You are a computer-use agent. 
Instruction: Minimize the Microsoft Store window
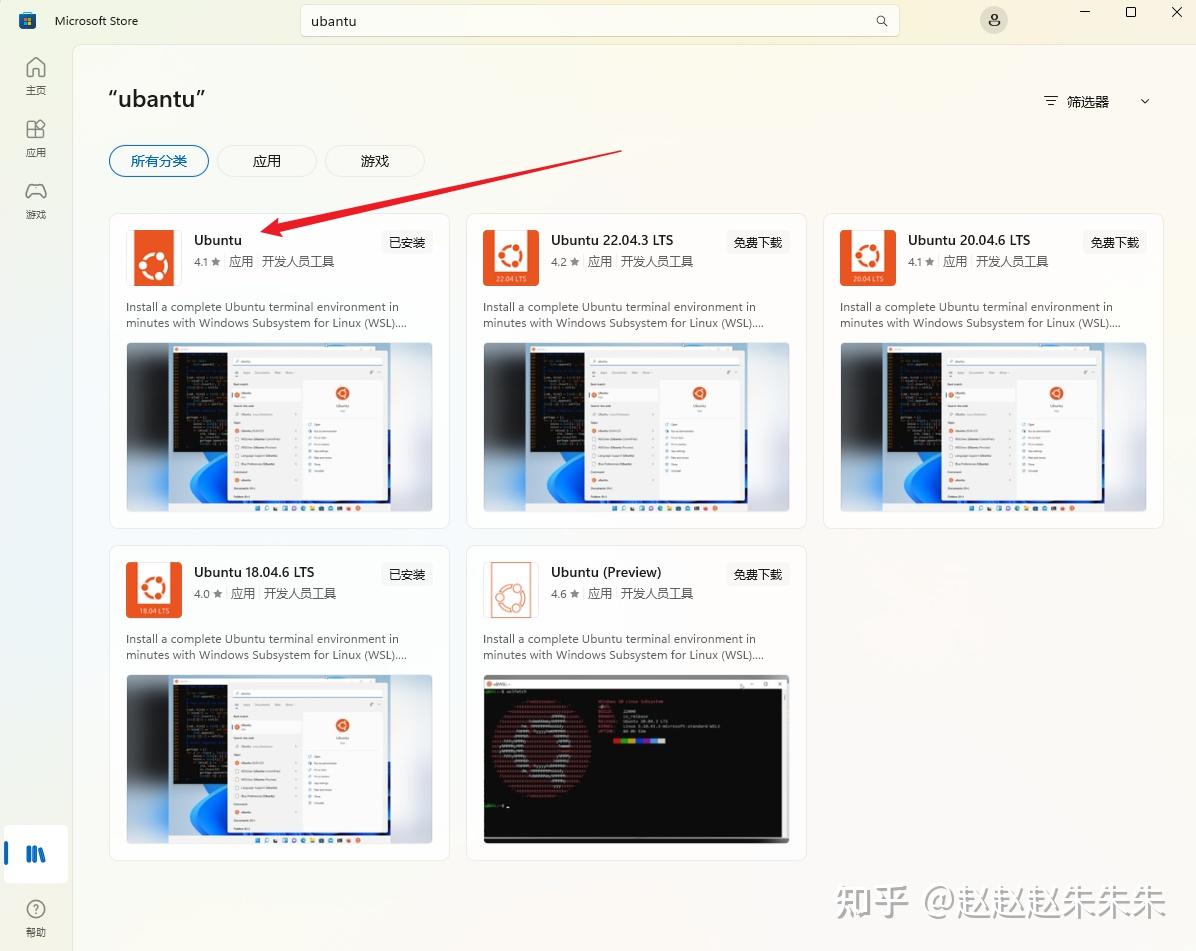(1085, 12)
